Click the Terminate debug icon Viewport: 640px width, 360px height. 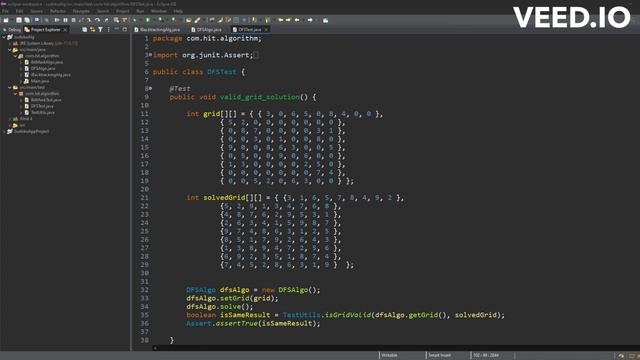click(x=73, y=20)
